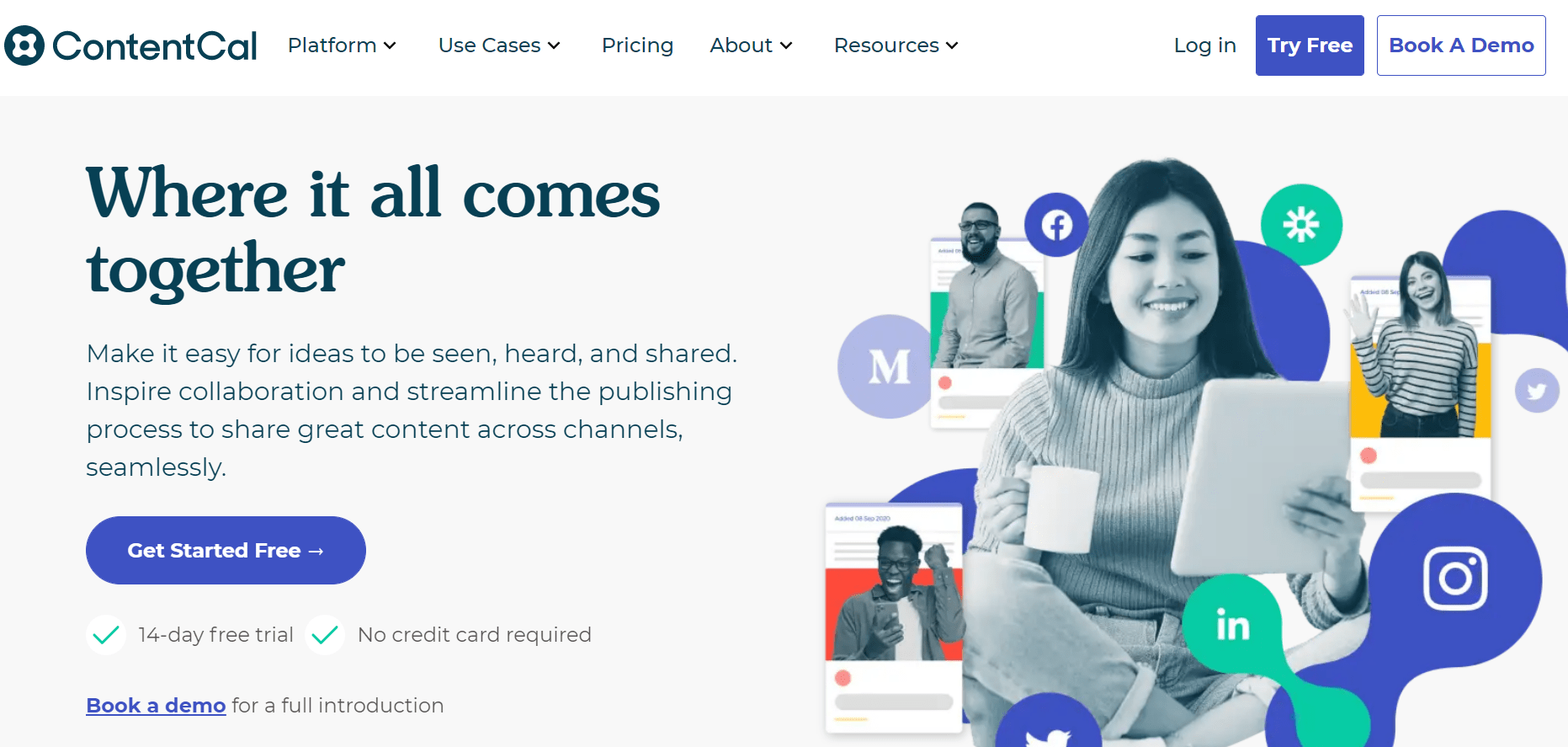Select Log in from navigation
1568x747 pixels.
tap(1204, 45)
